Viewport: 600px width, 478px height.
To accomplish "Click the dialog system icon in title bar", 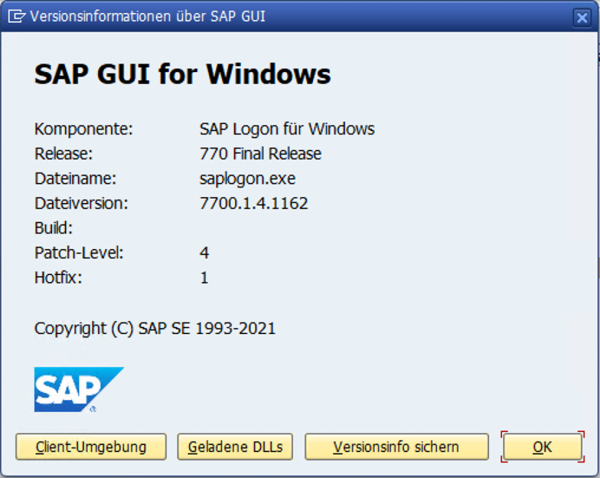I will 16,16.
